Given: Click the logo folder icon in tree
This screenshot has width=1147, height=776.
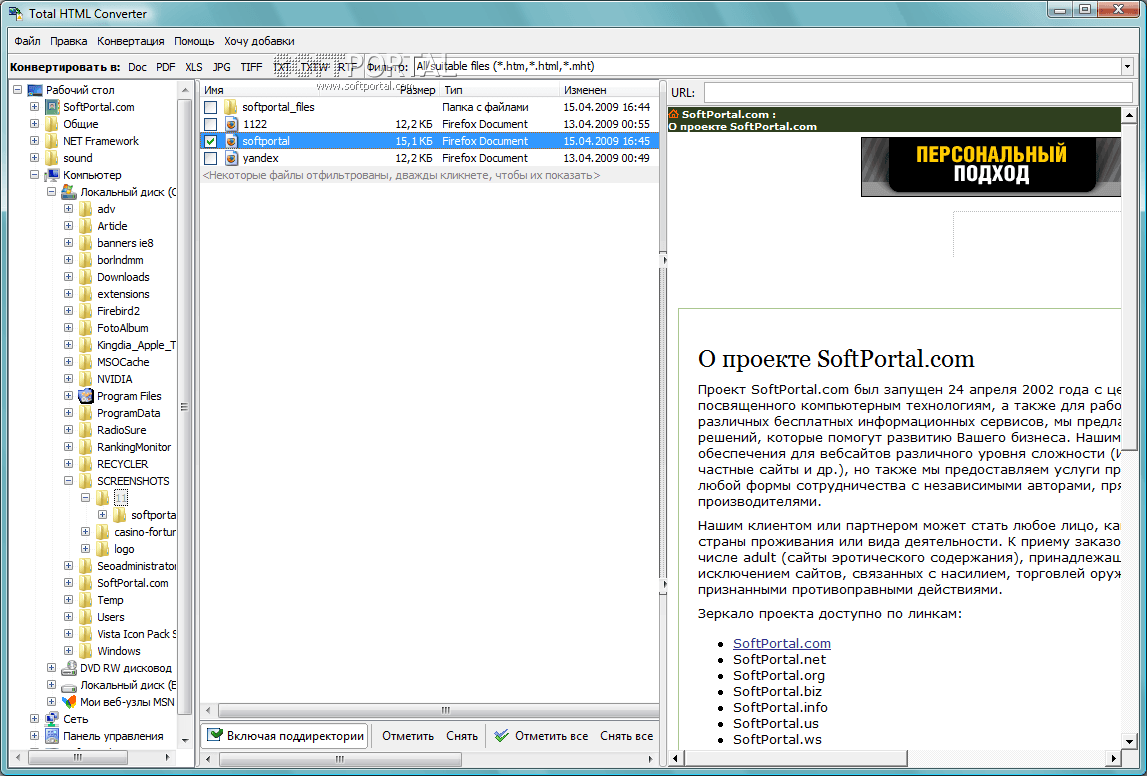Looking at the screenshot, I should (102, 549).
